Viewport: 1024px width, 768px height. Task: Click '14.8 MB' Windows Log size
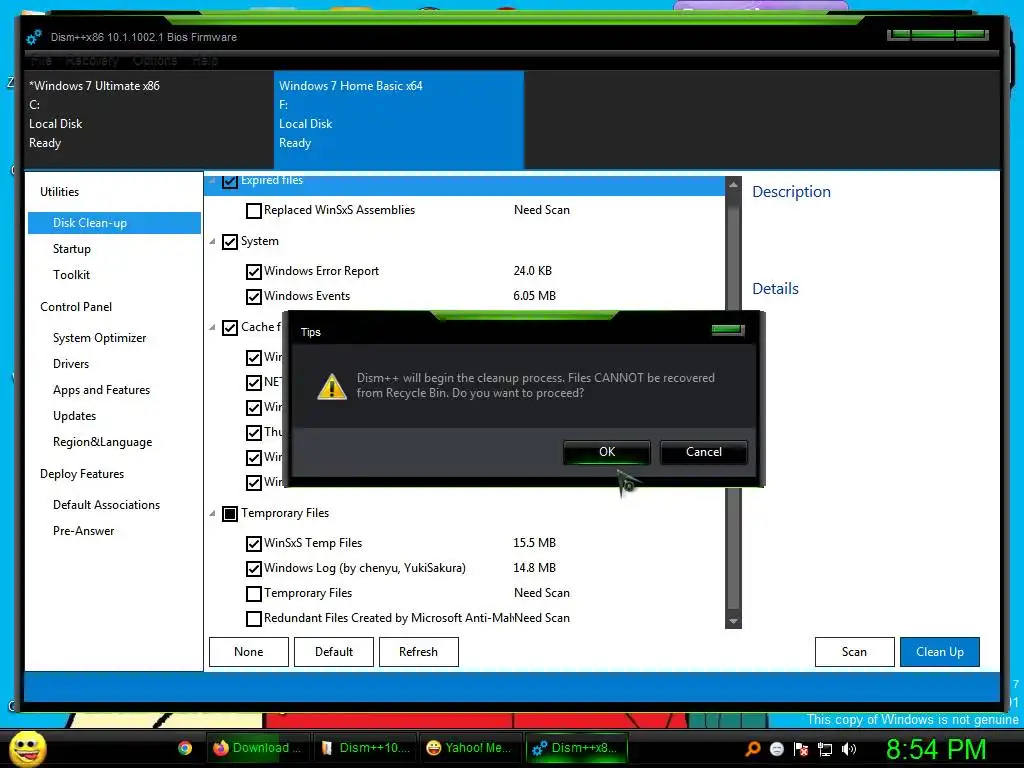[x=534, y=568]
